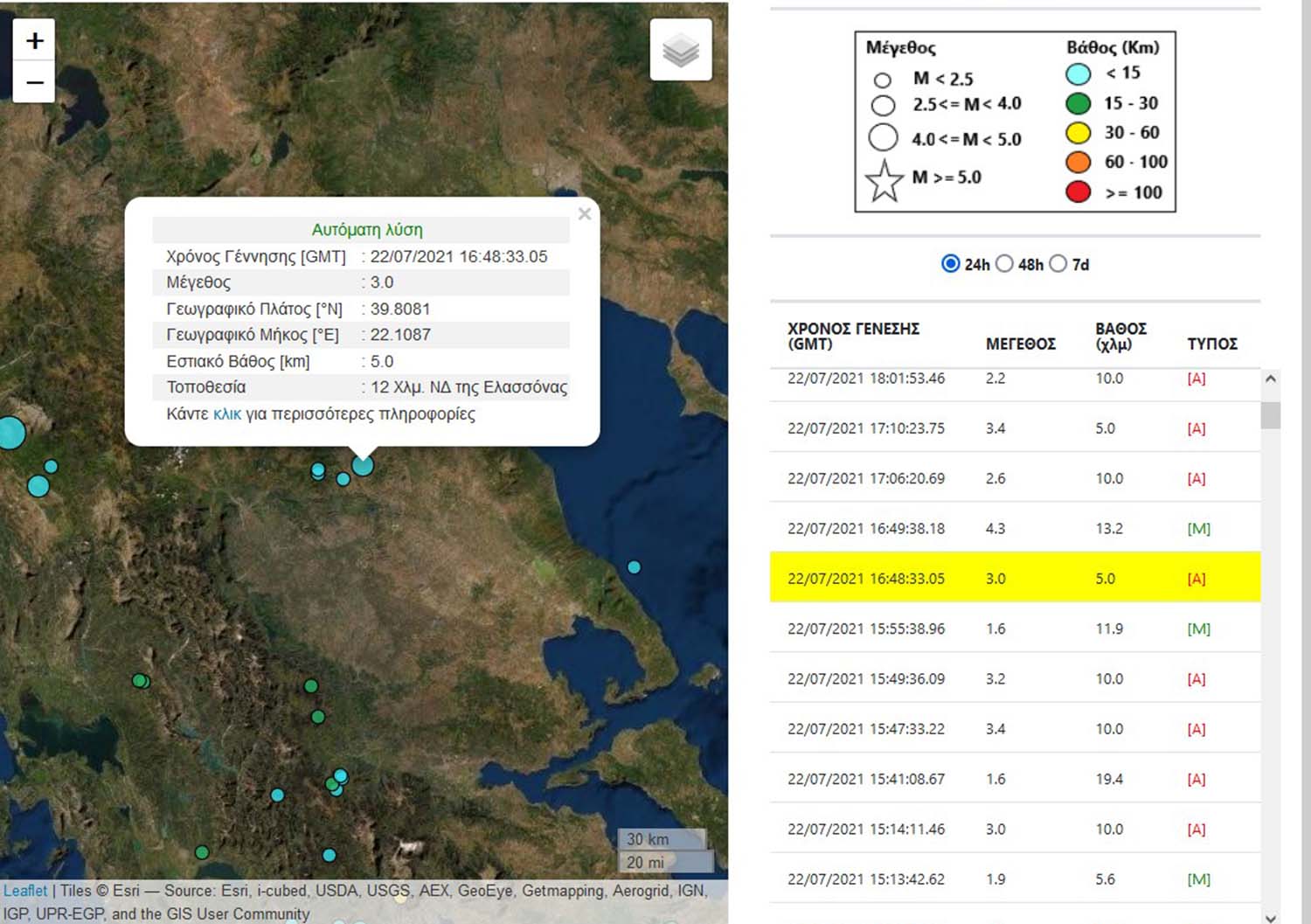
Task: Open the κλικ link for more information
Action: (x=226, y=414)
